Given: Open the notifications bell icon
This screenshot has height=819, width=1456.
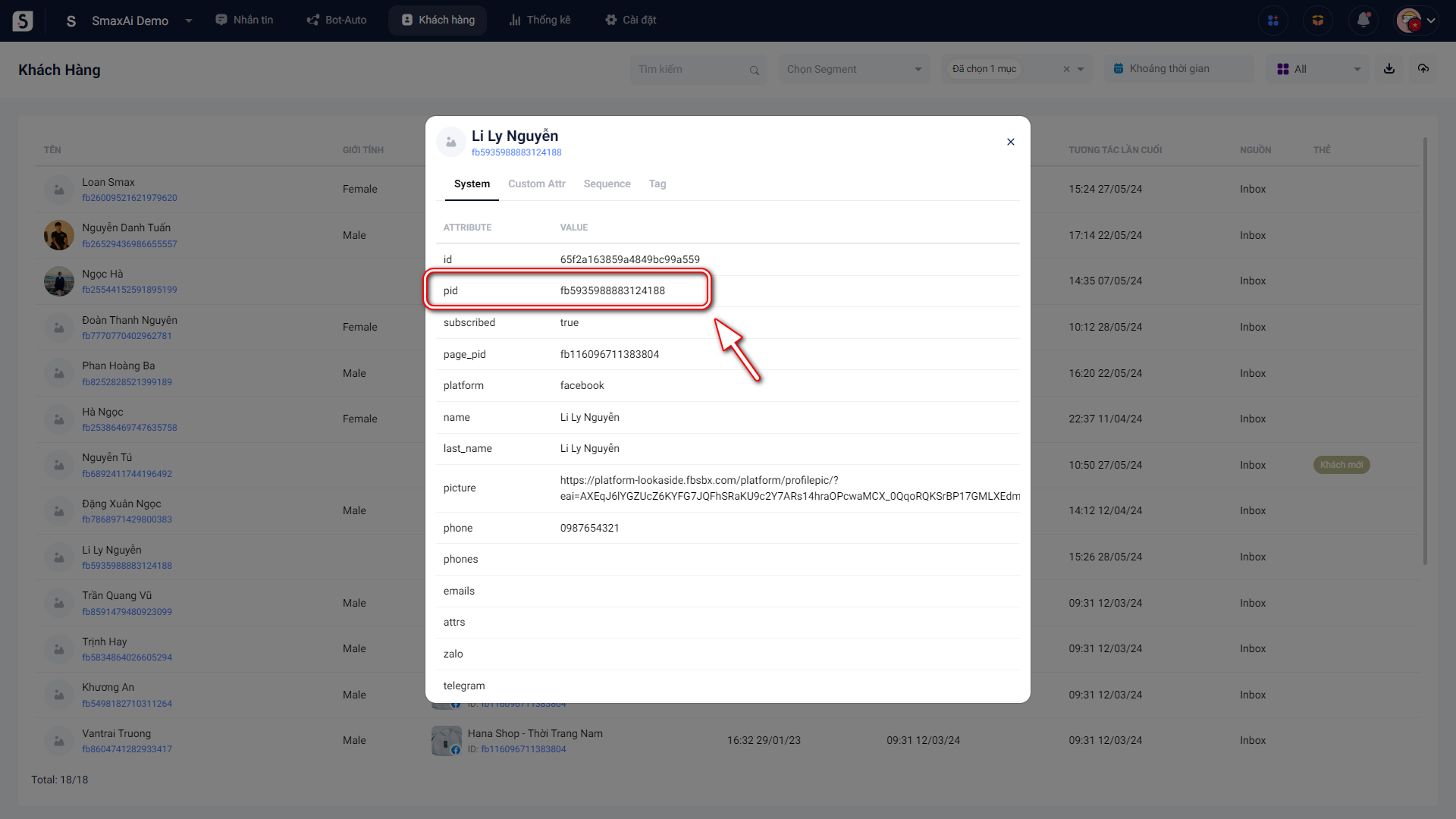Looking at the screenshot, I should (x=1363, y=20).
